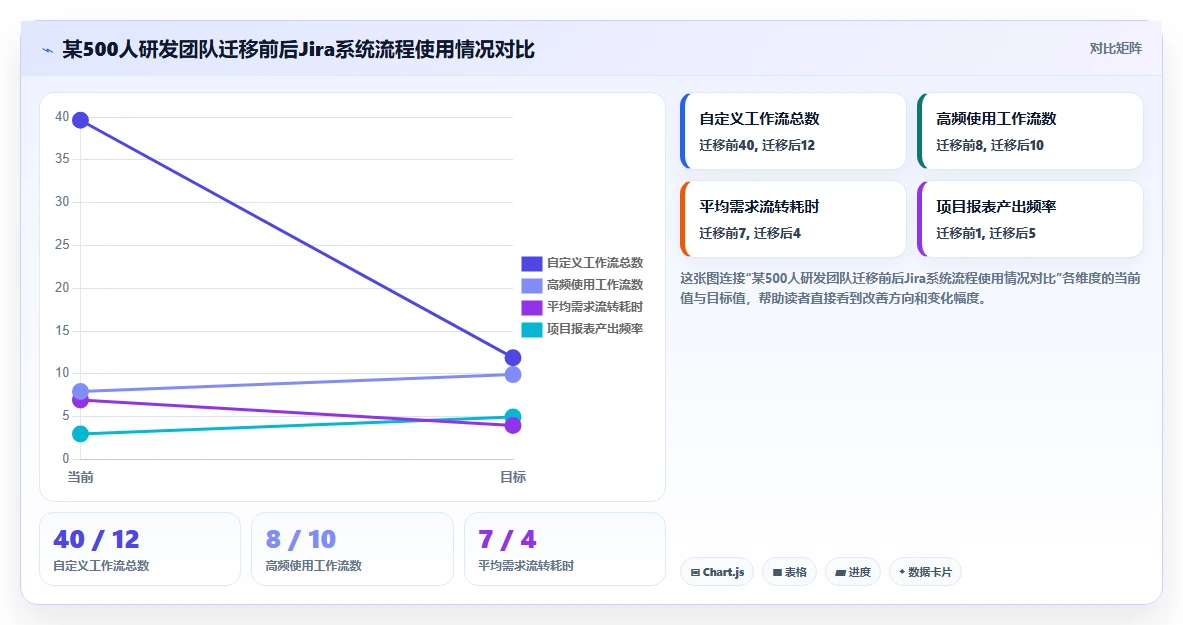Click the 当前 x-axis label

80,477
